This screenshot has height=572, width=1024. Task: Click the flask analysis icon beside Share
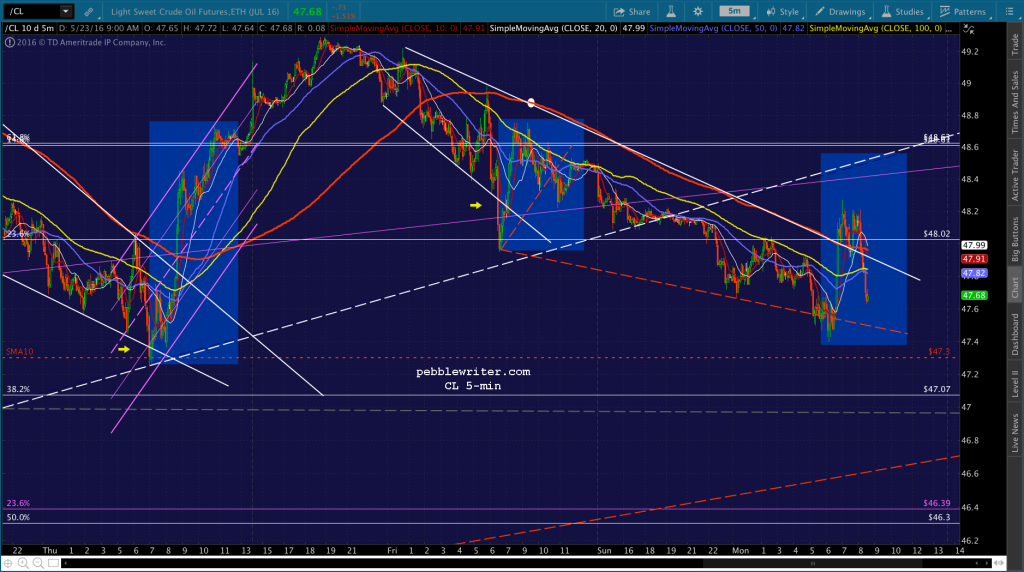(671, 12)
